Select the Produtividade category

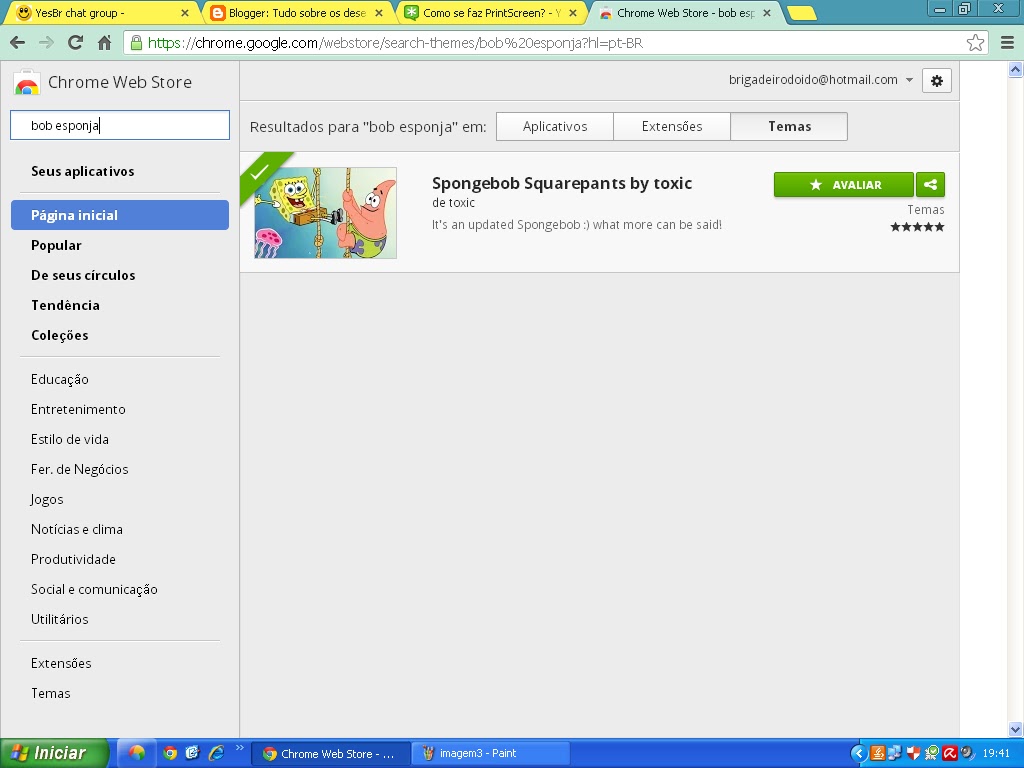[73, 559]
